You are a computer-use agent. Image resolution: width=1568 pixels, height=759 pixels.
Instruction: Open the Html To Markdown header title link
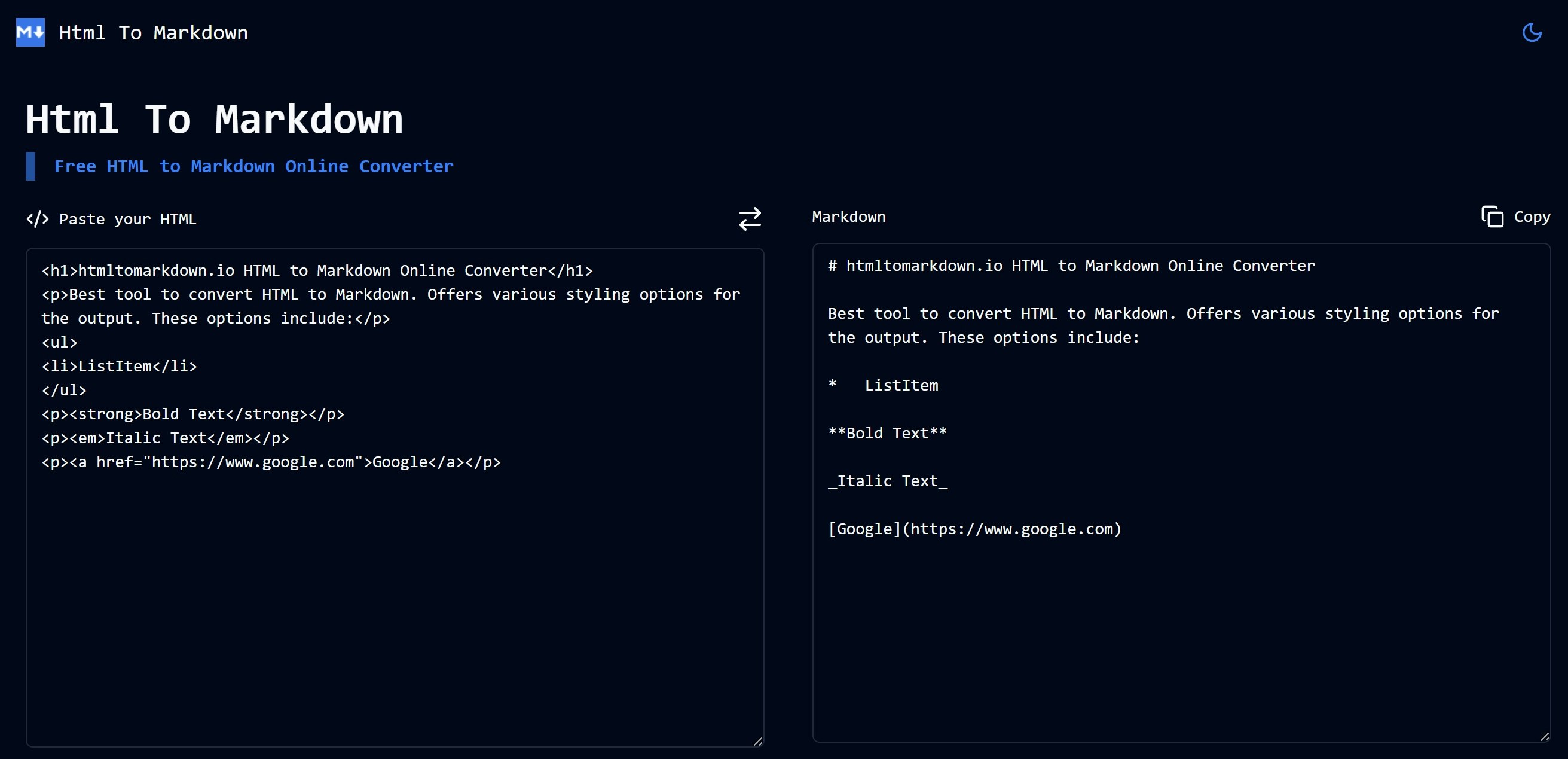154,32
